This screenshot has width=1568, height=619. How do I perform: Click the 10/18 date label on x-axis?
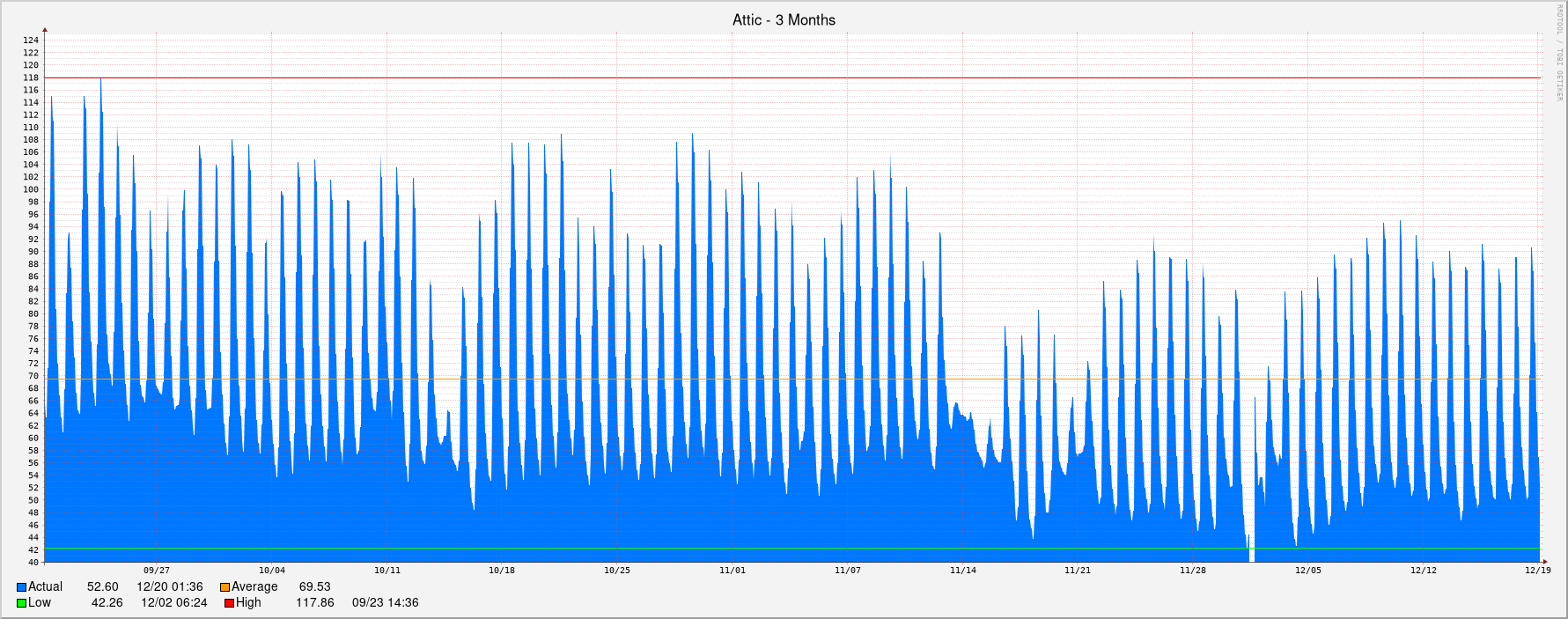(x=502, y=571)
